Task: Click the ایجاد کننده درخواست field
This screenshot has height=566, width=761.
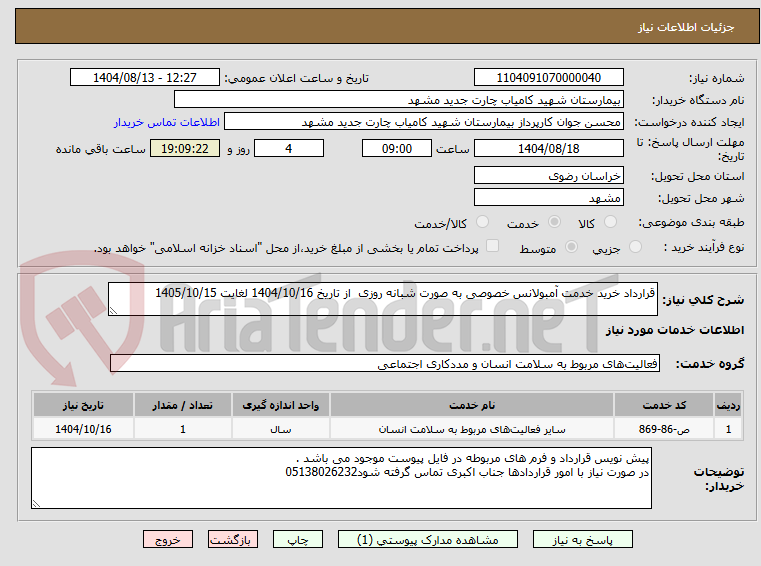Action: [423, 122]
